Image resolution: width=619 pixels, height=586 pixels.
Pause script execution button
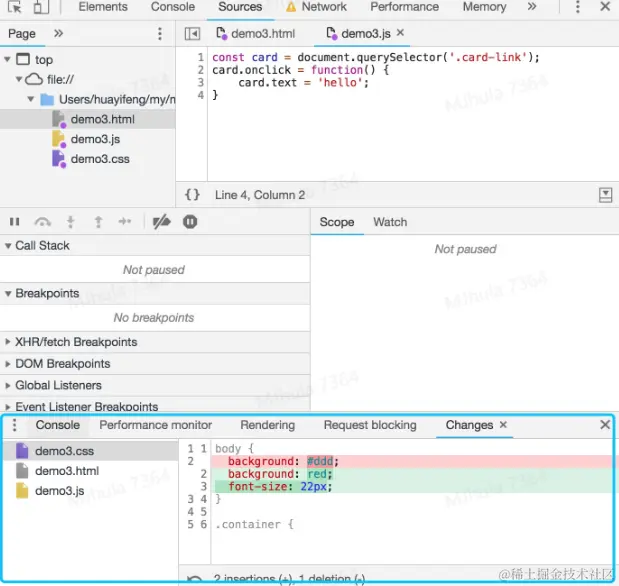[x=15, y=222]
